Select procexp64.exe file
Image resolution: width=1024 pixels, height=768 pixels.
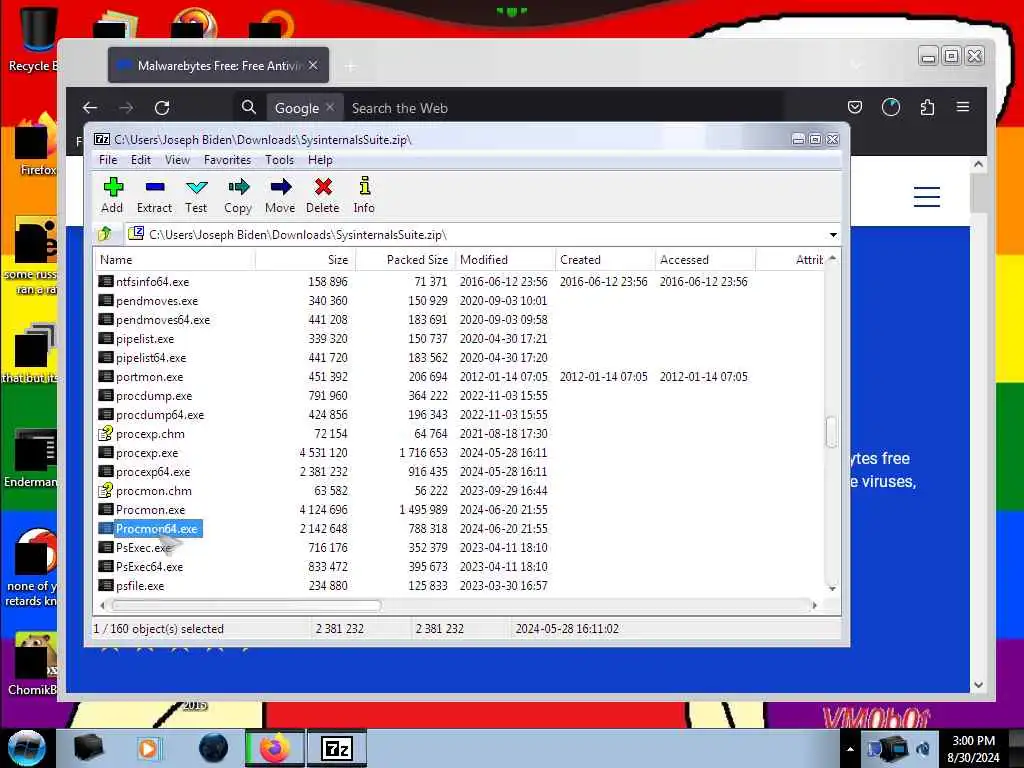(x=153, y=472)
